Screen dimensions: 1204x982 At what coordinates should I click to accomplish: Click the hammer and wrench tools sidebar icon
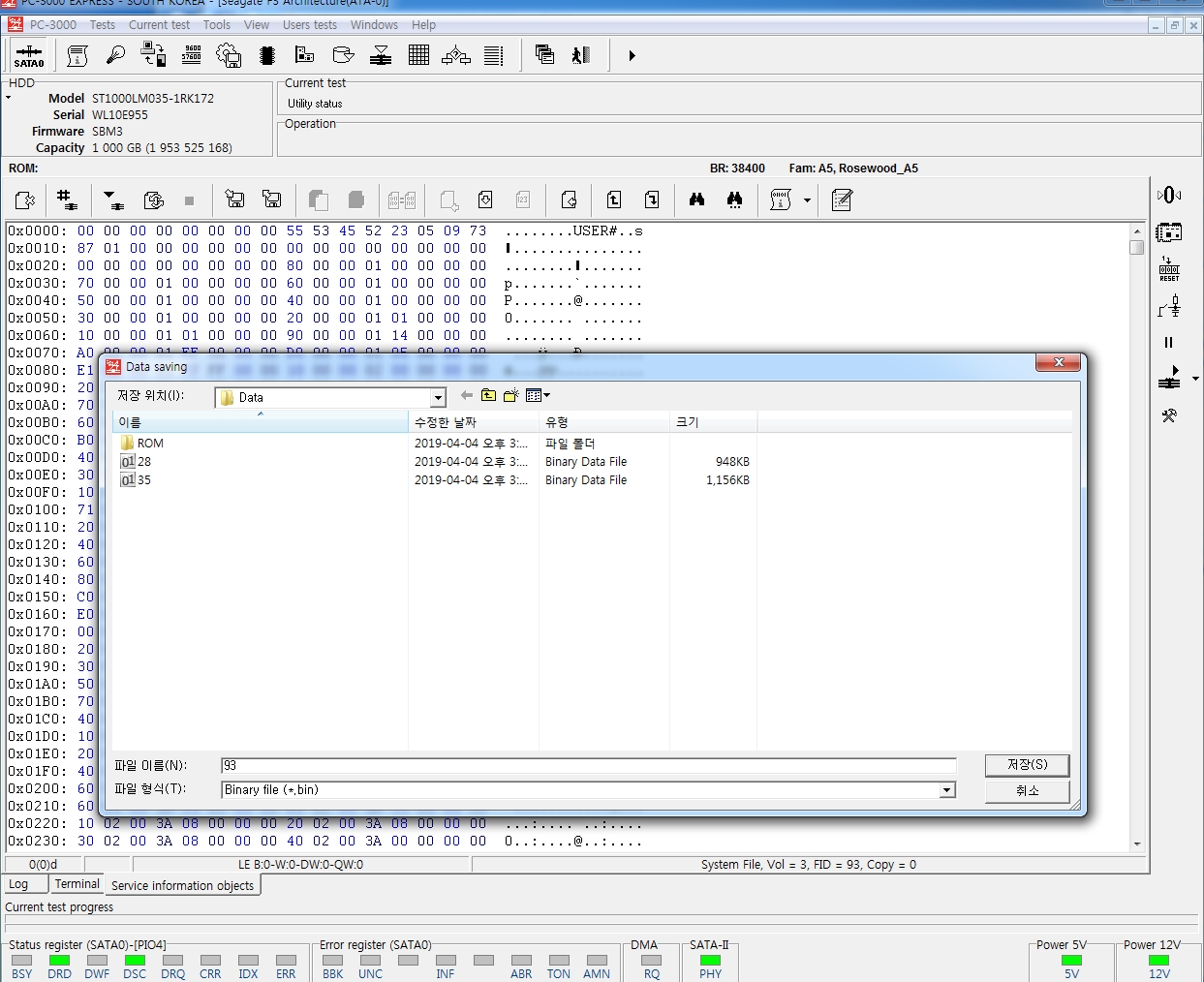[1169, 415]
